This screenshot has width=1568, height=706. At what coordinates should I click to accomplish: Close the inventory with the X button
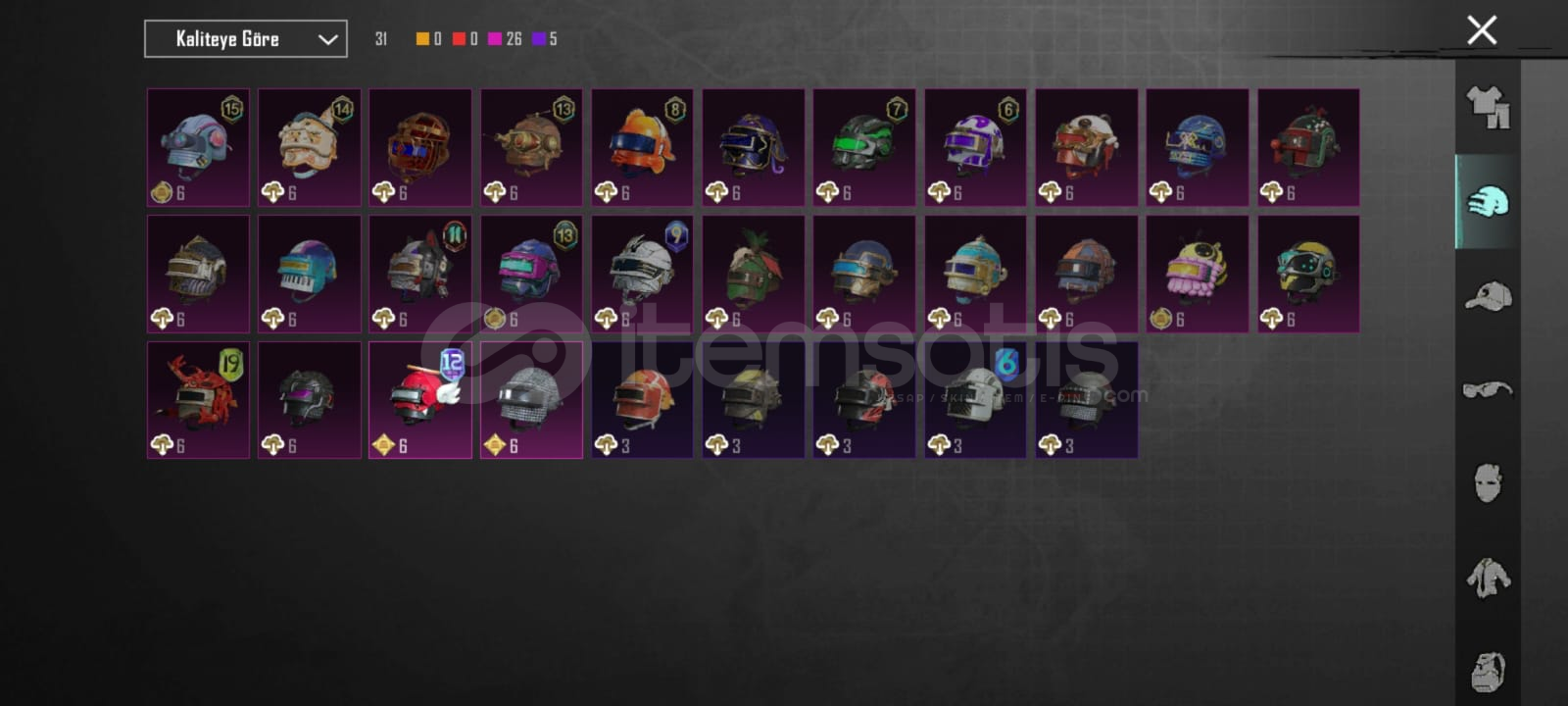click(x=1482, y=30)
